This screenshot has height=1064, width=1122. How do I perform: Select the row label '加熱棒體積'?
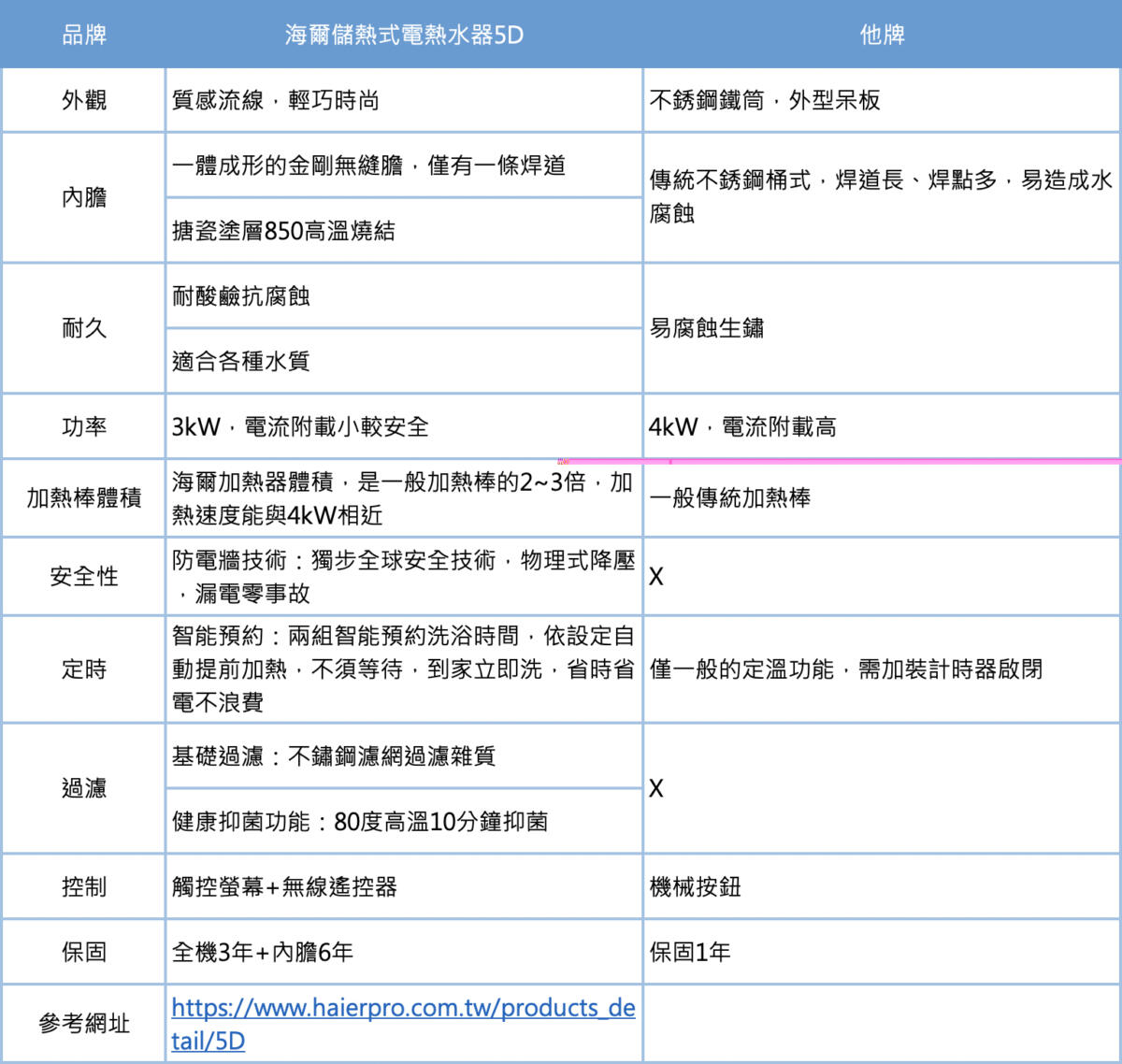(x=84, y=497)
